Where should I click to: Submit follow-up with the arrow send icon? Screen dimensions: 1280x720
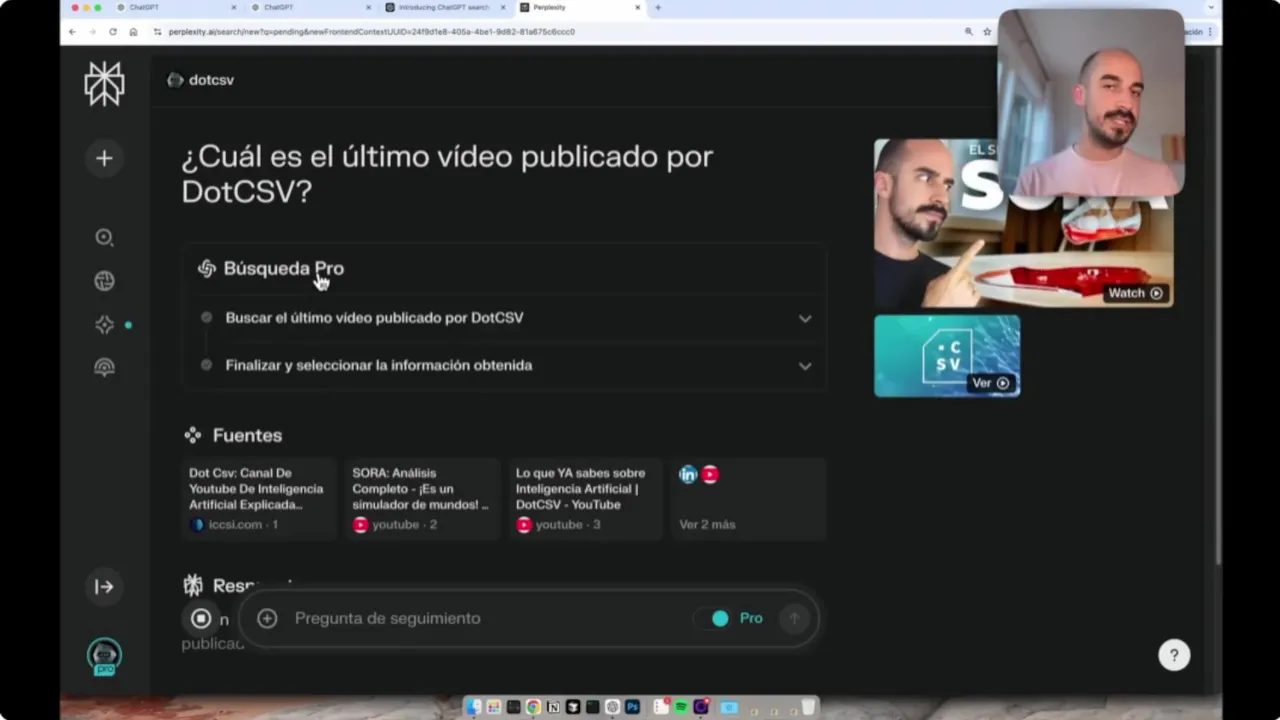pos(795,618)
